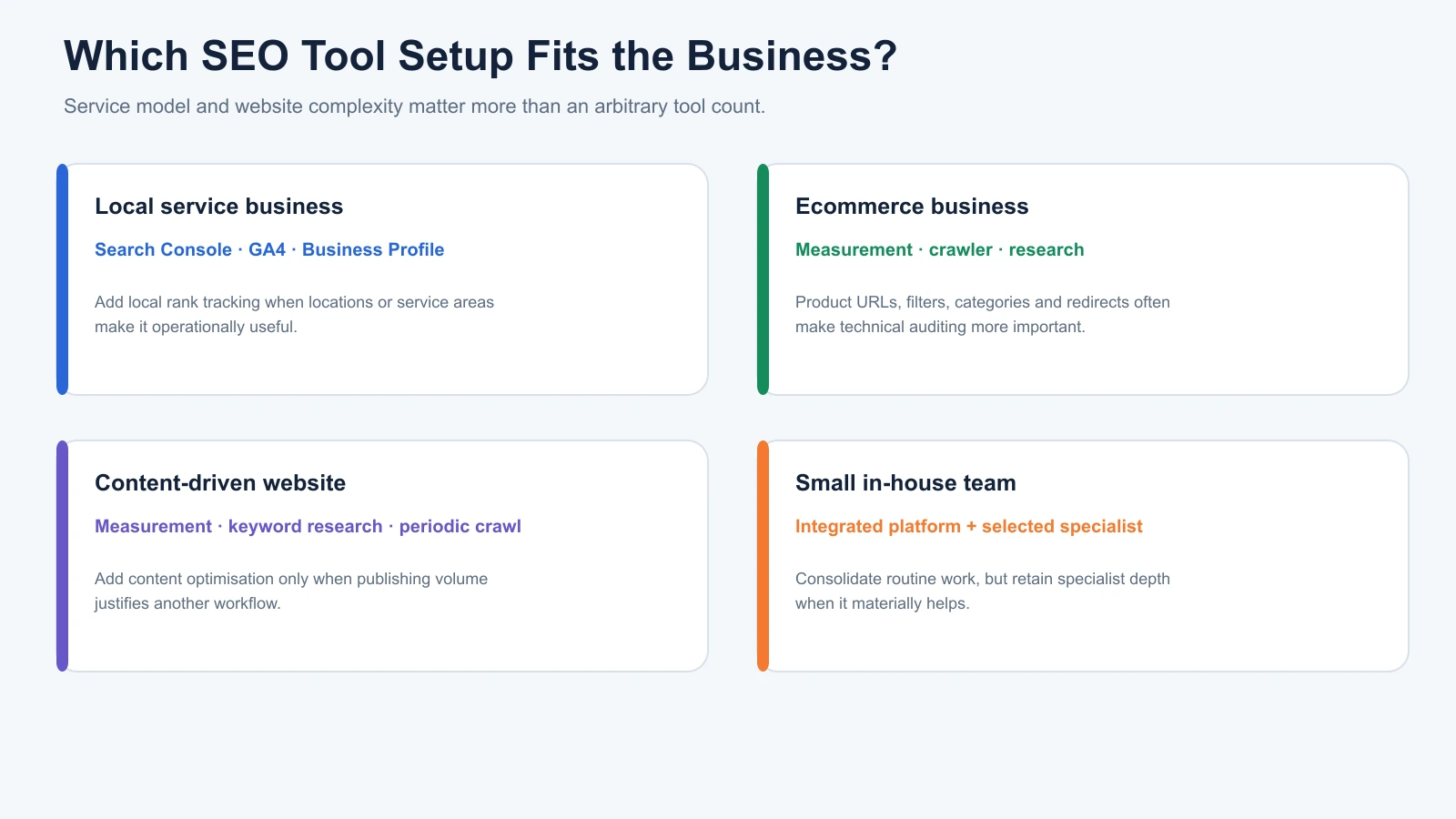Select the 'Content-driven website' heading

click(x=220, y=483)
